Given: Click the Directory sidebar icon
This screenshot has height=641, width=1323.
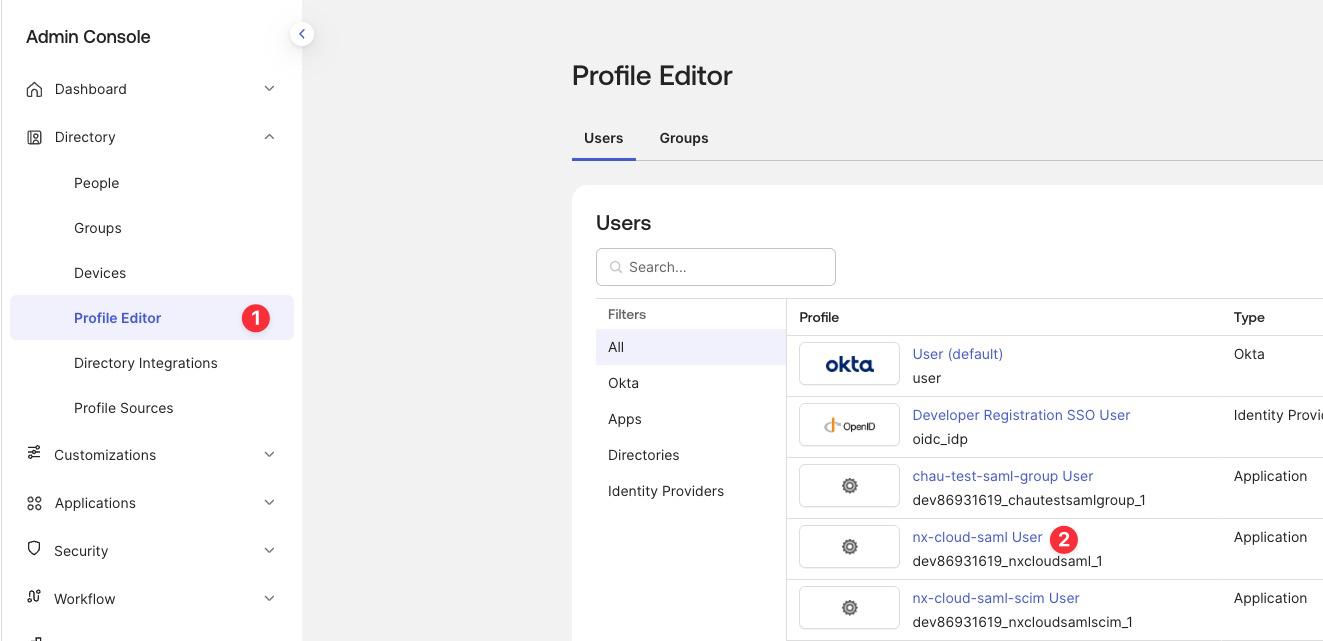Looking at the screenshot, I should click(34, 137).
